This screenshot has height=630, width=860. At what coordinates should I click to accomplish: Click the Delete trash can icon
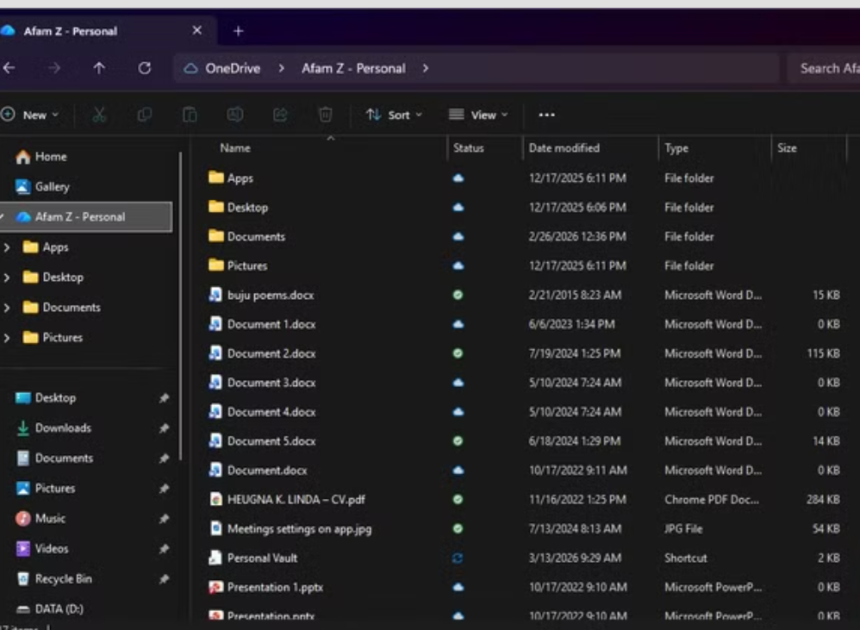325,115
